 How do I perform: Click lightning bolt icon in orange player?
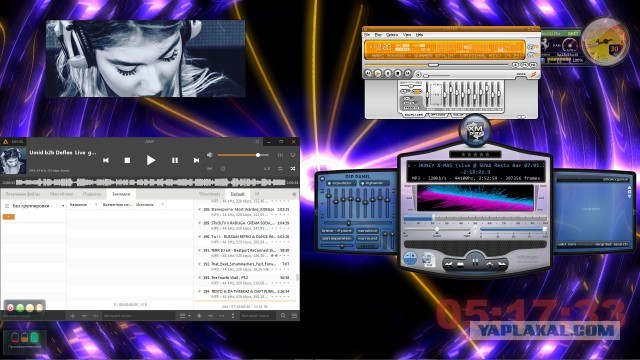[x=533, y=75]
